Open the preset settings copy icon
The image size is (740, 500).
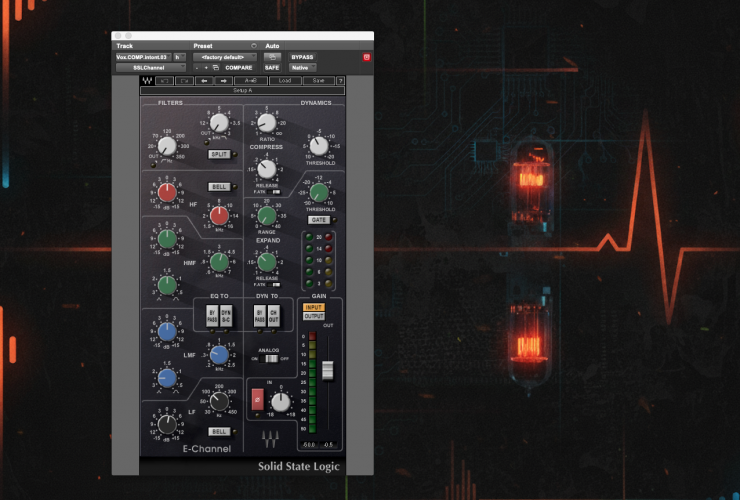pos(216,68)
